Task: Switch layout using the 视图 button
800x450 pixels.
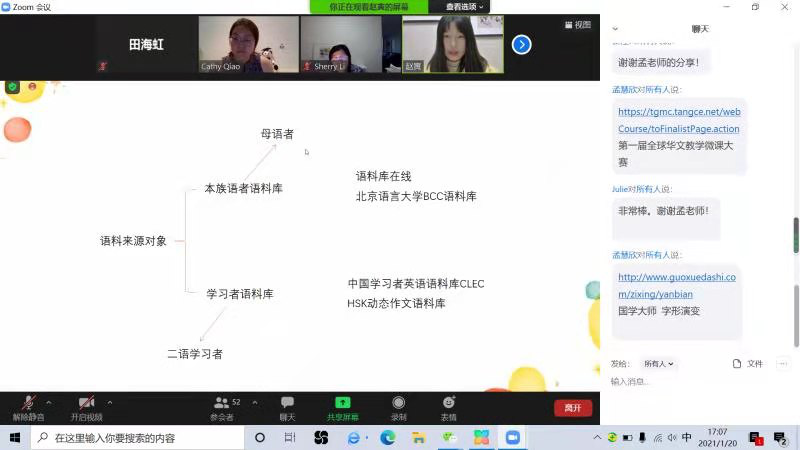Action: pos(577,25)
